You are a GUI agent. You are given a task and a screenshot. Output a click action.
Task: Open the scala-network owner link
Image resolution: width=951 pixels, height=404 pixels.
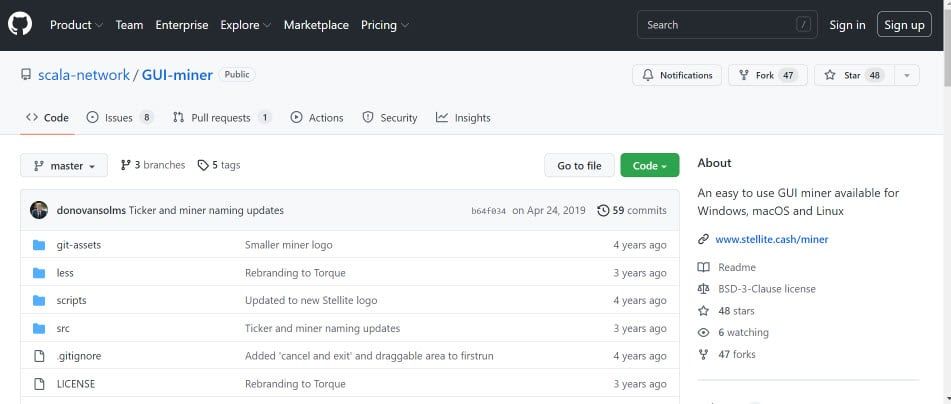coord(84,75)
